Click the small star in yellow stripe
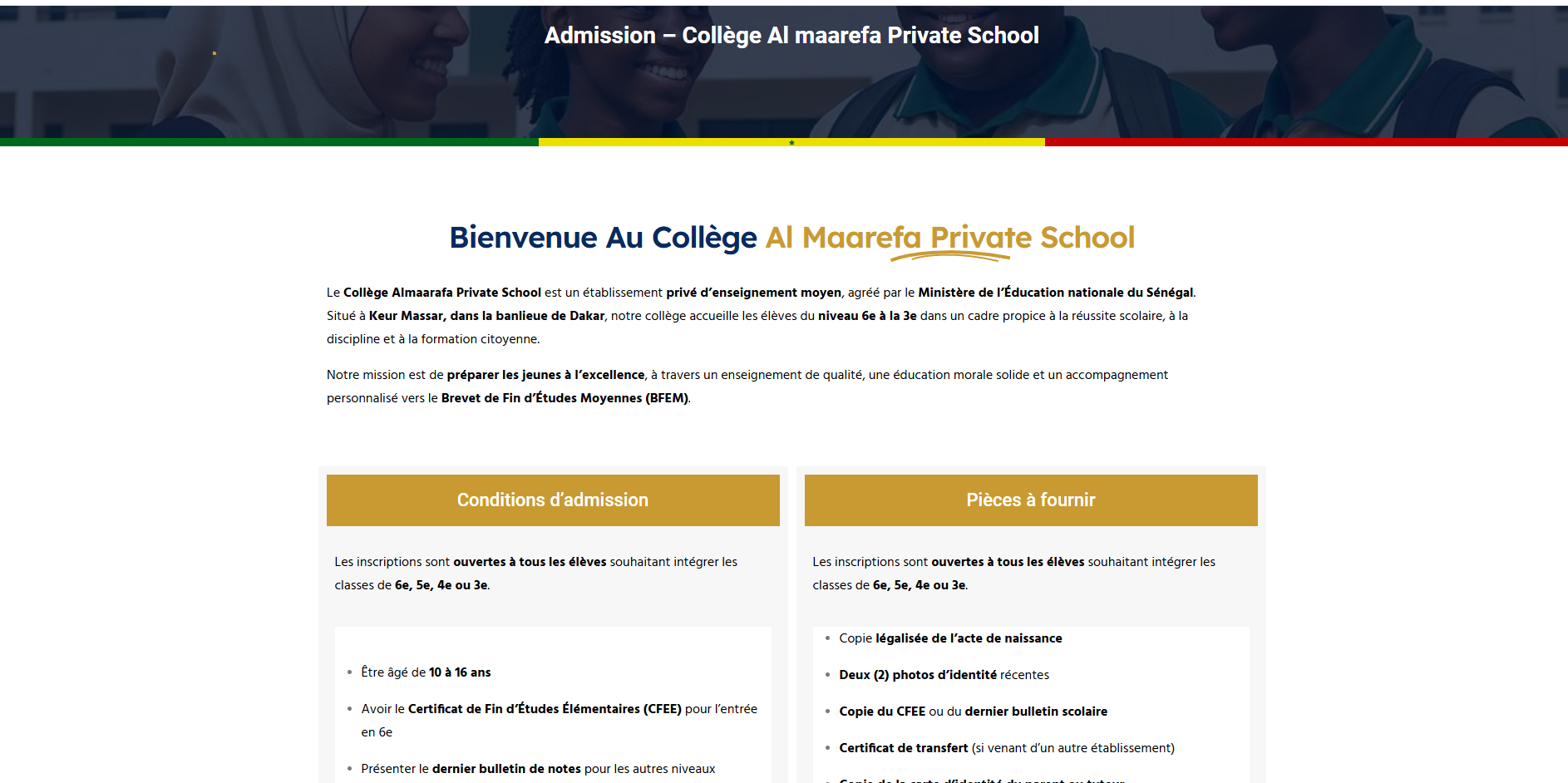The image size is (1568, 783). tap(791, 142)
